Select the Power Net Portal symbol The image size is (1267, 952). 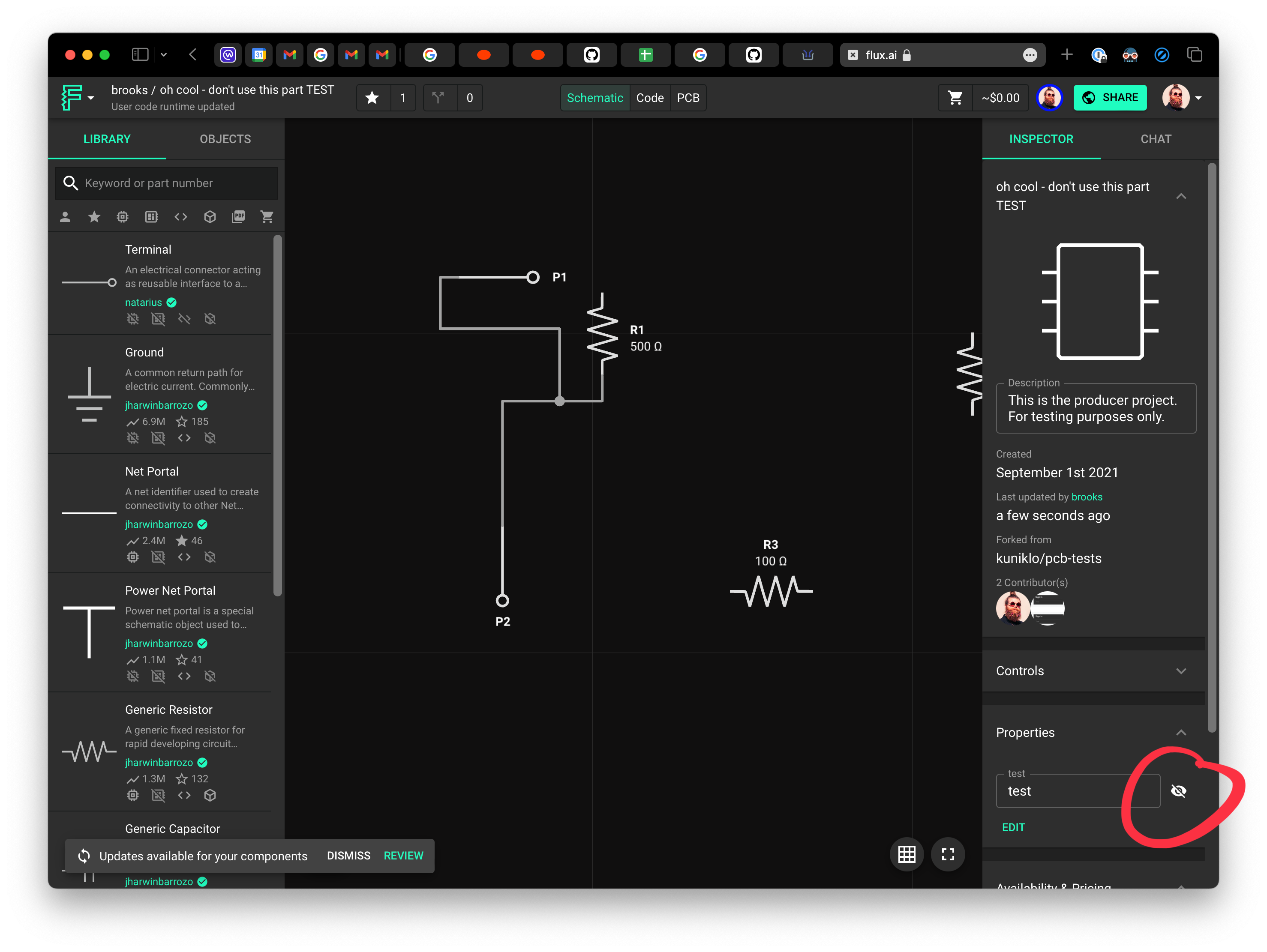pyautogui.click(x=89, y=632)
